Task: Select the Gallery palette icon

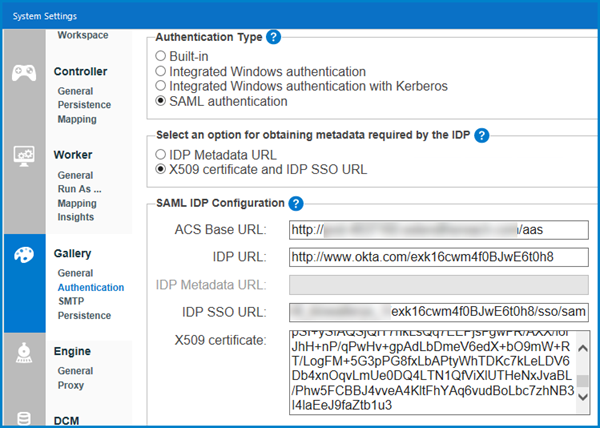Action: point(24,255)
